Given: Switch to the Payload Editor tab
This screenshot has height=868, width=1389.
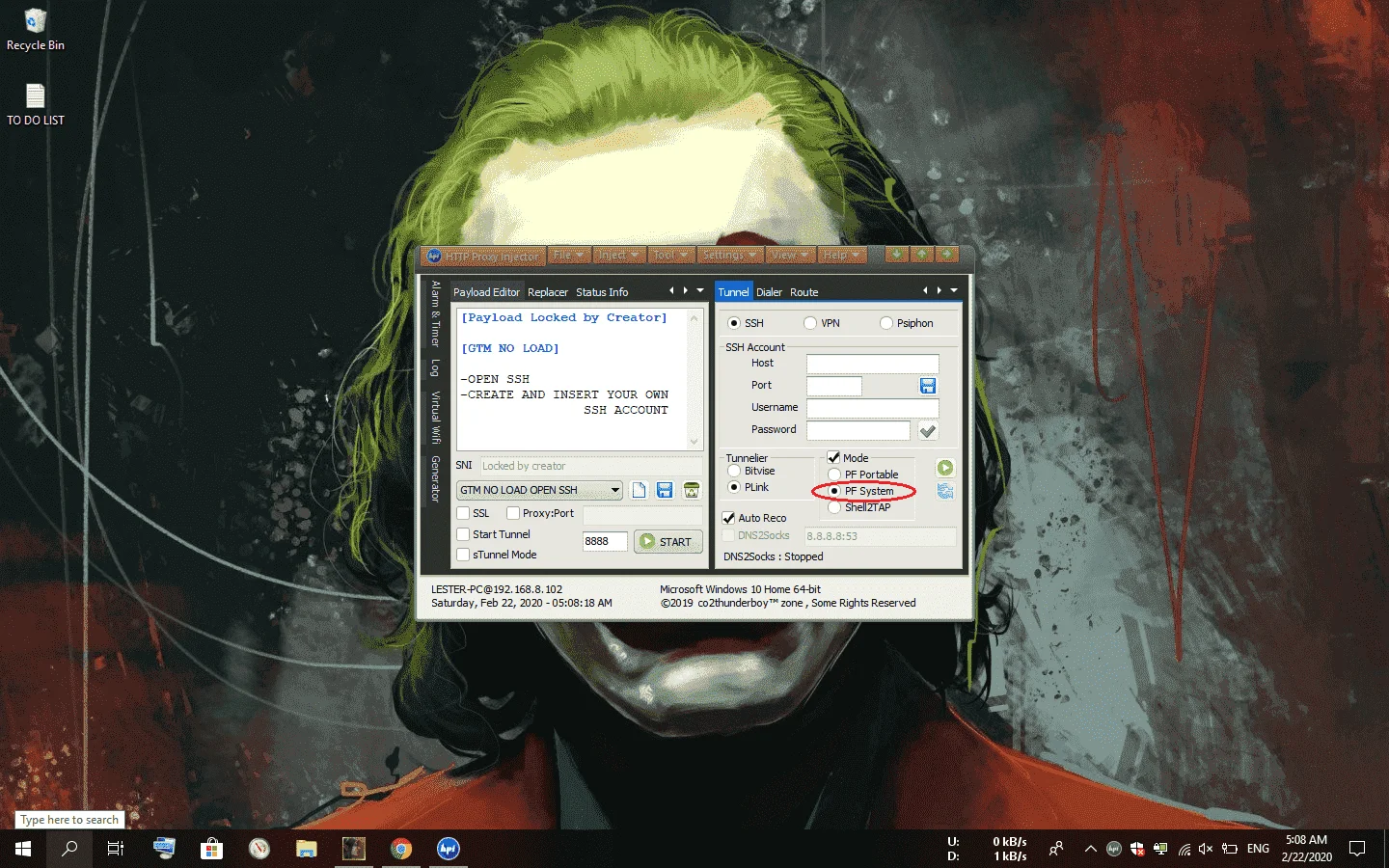Looking at the screenshot, I should [486, 292].
